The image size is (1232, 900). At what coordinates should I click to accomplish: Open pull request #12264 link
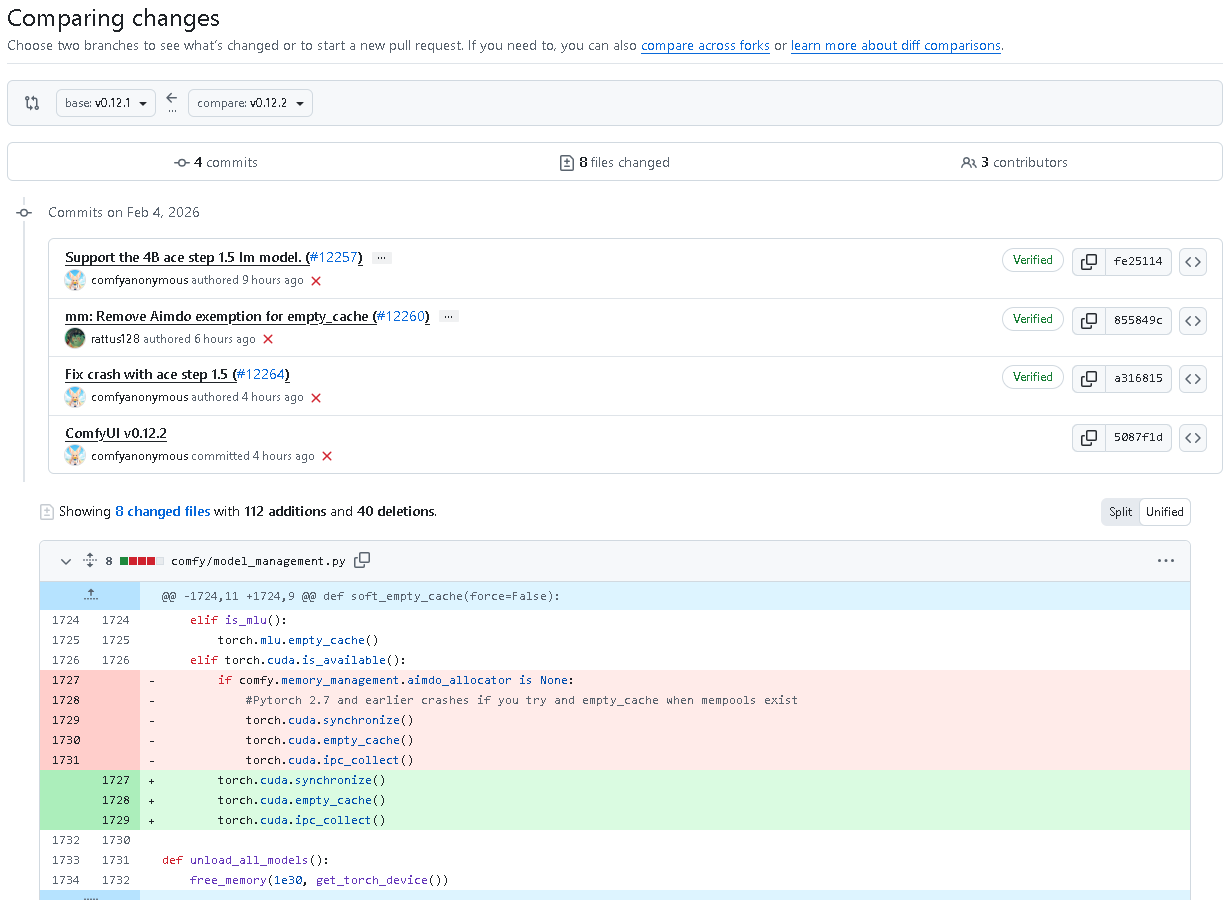(x=261, y=375)
